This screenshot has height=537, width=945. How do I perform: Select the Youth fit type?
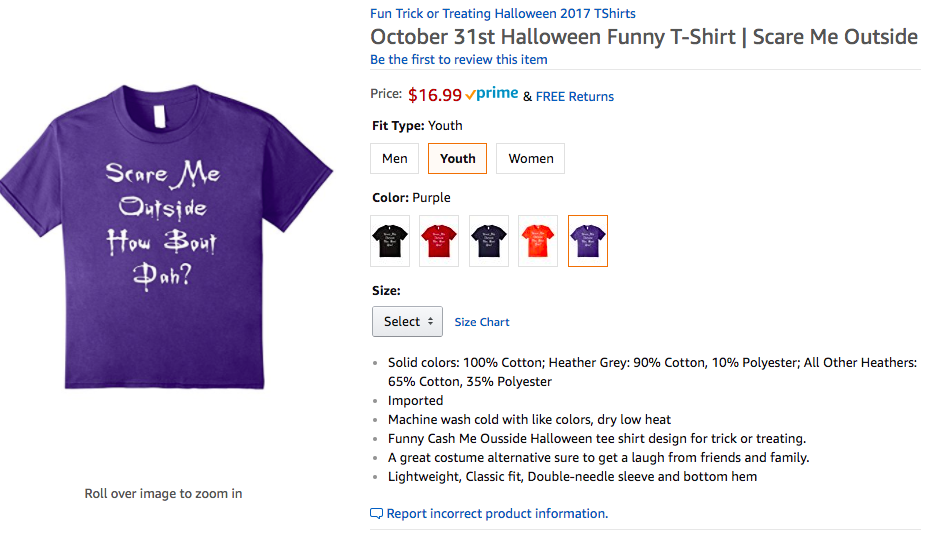pos(457,159)
